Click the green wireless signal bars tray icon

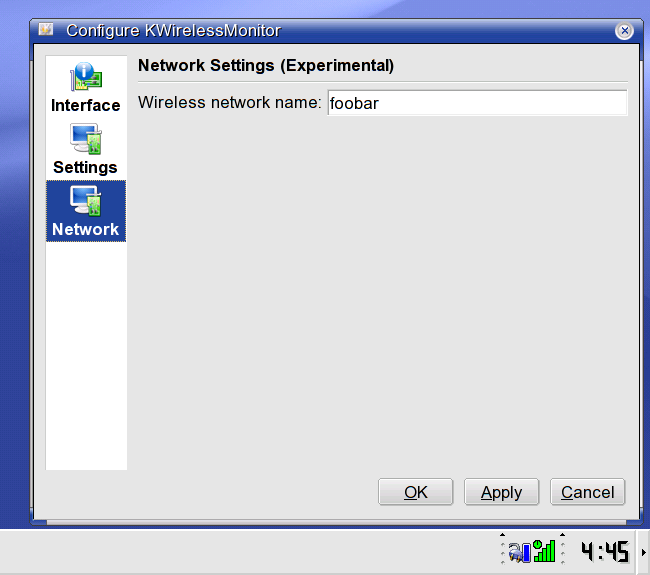(544, 551)
